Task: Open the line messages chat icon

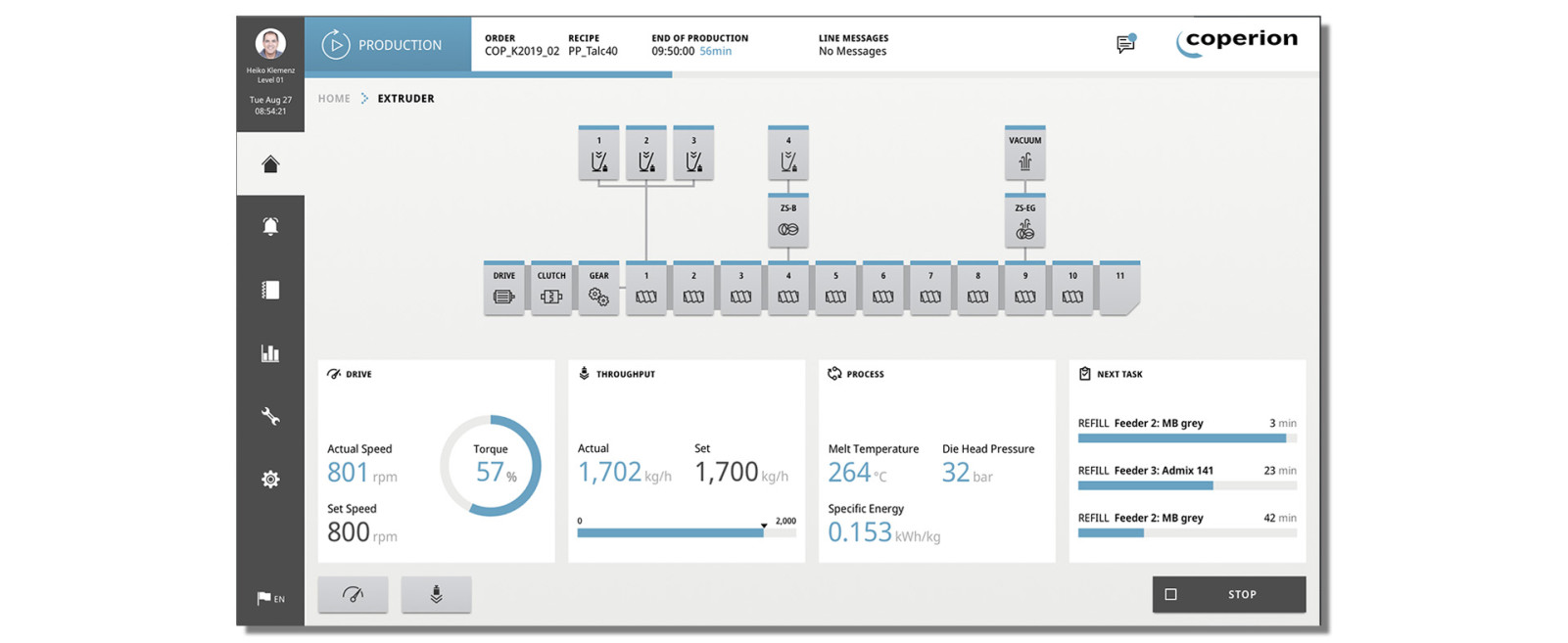Action: pos(1125,44)
